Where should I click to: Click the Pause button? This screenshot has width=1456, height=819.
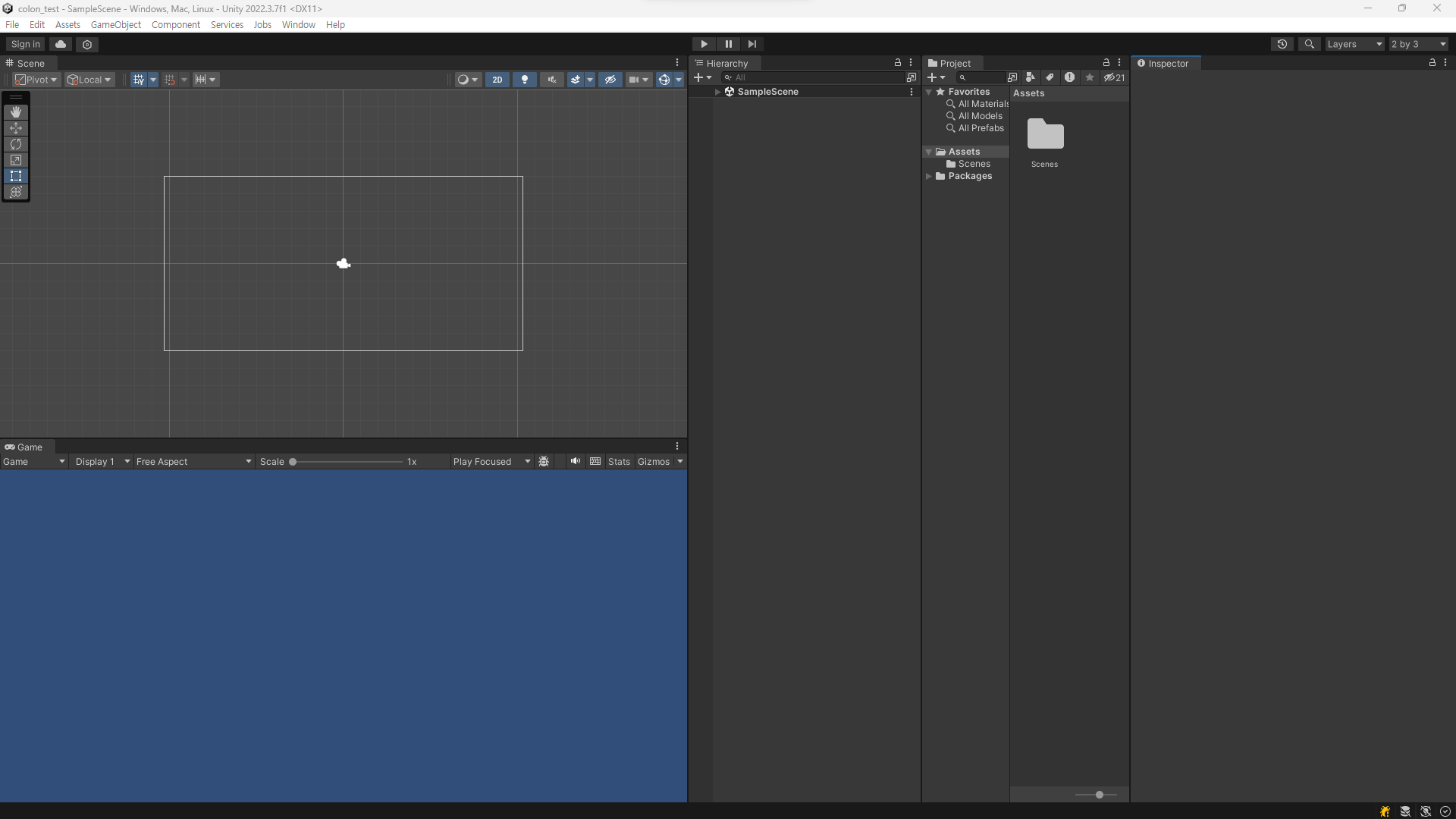click(728, 44)
